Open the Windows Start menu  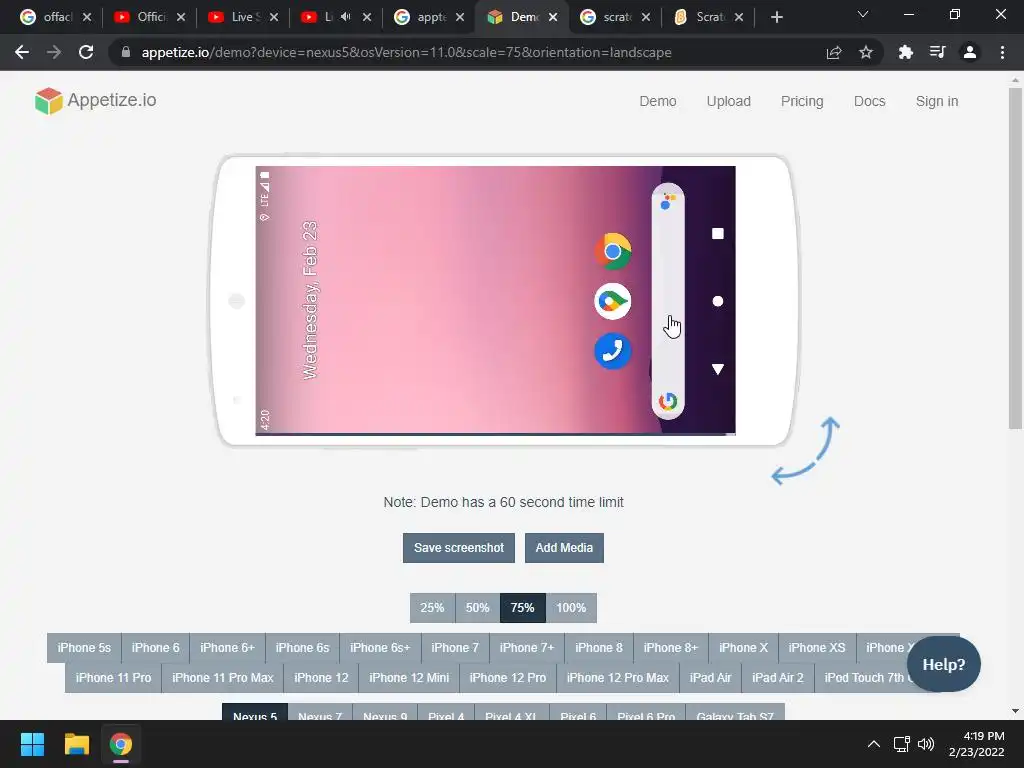click(32, 744)
